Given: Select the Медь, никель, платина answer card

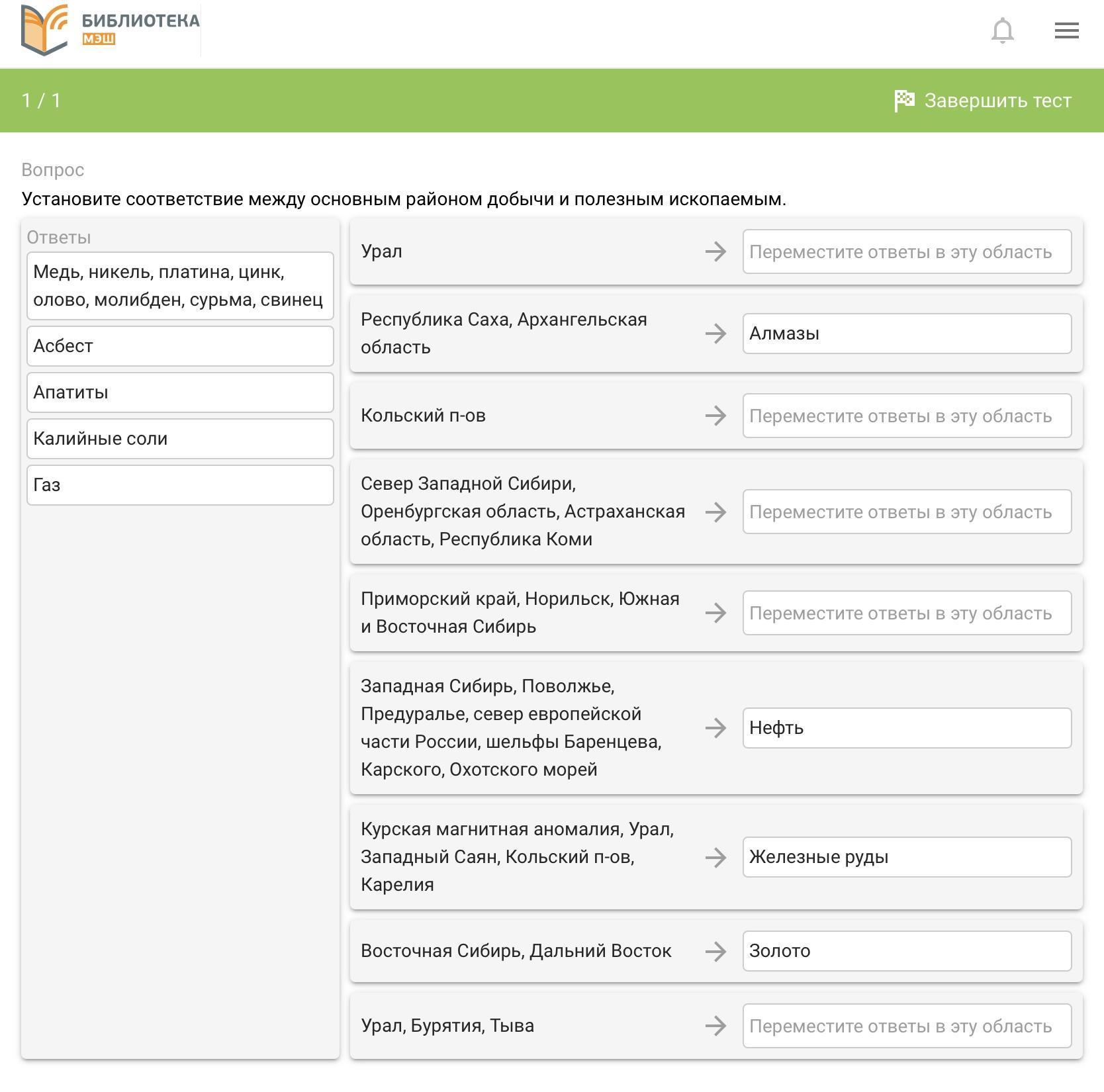Looking at the screenshot, I should 180,286.
